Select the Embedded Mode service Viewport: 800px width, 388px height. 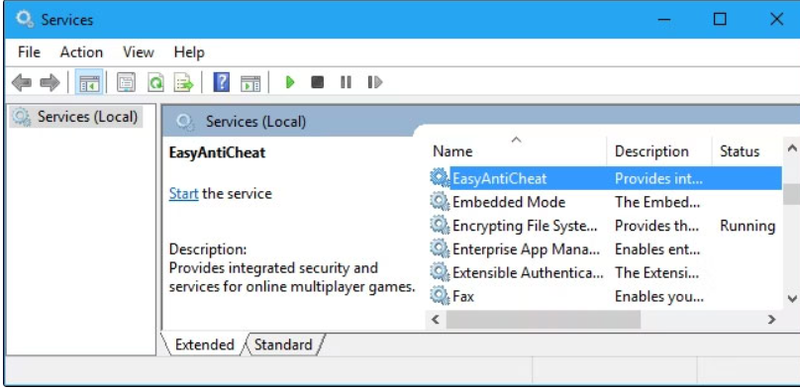pos(605,202)
